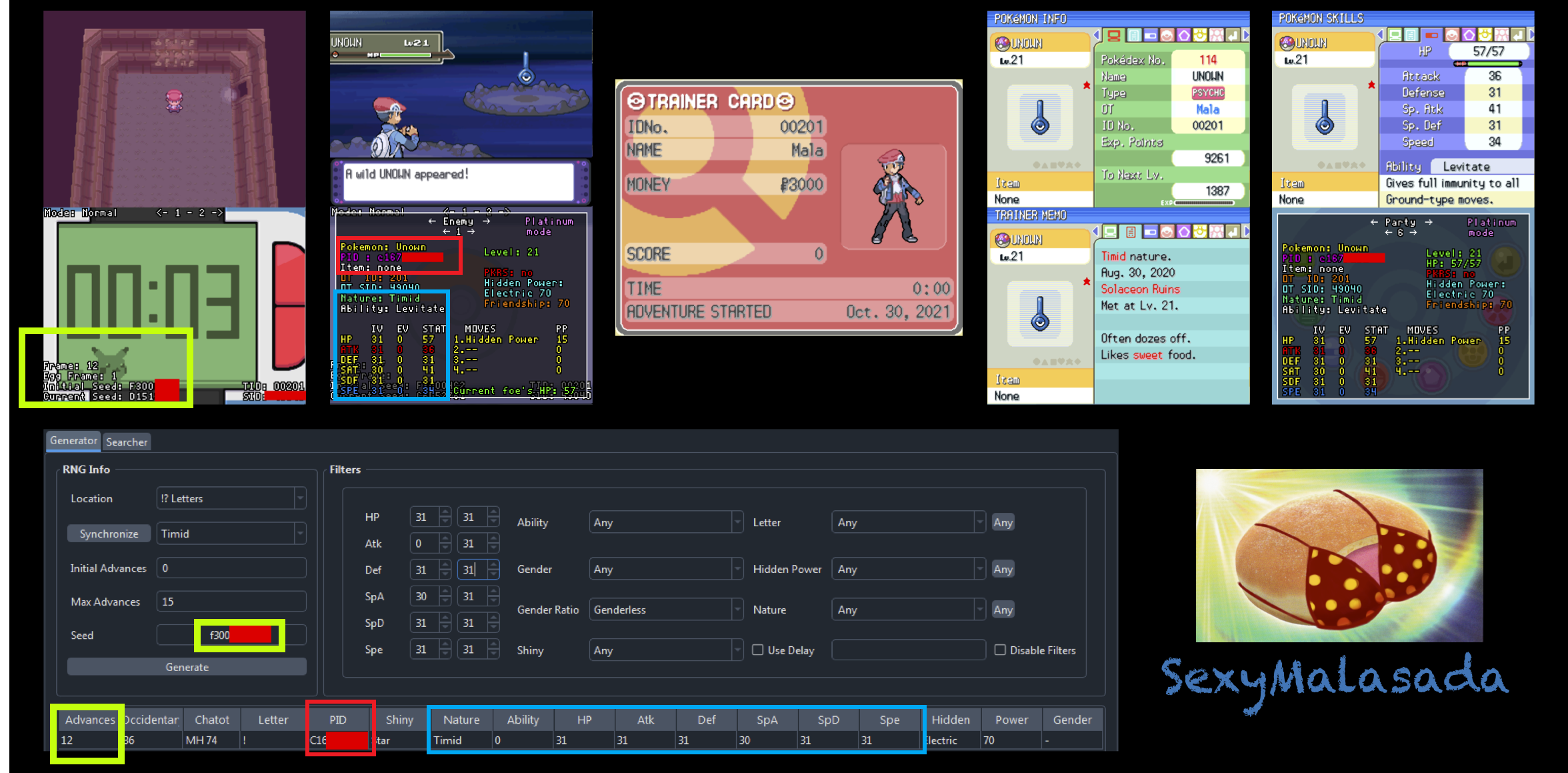The width and height of the screenshot is (1568, 773).
Task: Click the yellow ribbon icon in Pokémon Skills tabs
Action: coord(1485,35)
